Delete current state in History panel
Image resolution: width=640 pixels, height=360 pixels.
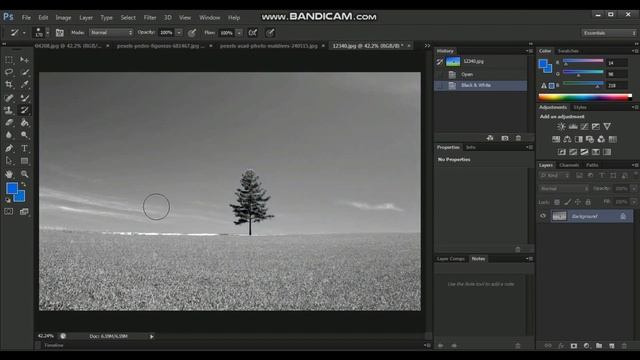pos(518,138)
